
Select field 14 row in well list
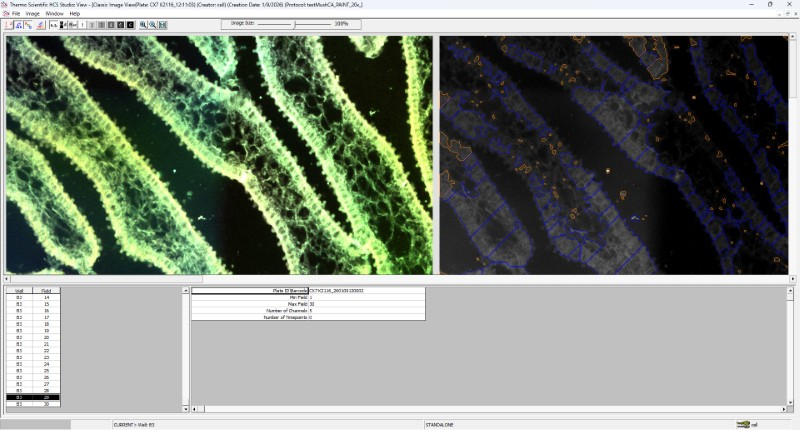pyautogui.click(x=32, y=298)
